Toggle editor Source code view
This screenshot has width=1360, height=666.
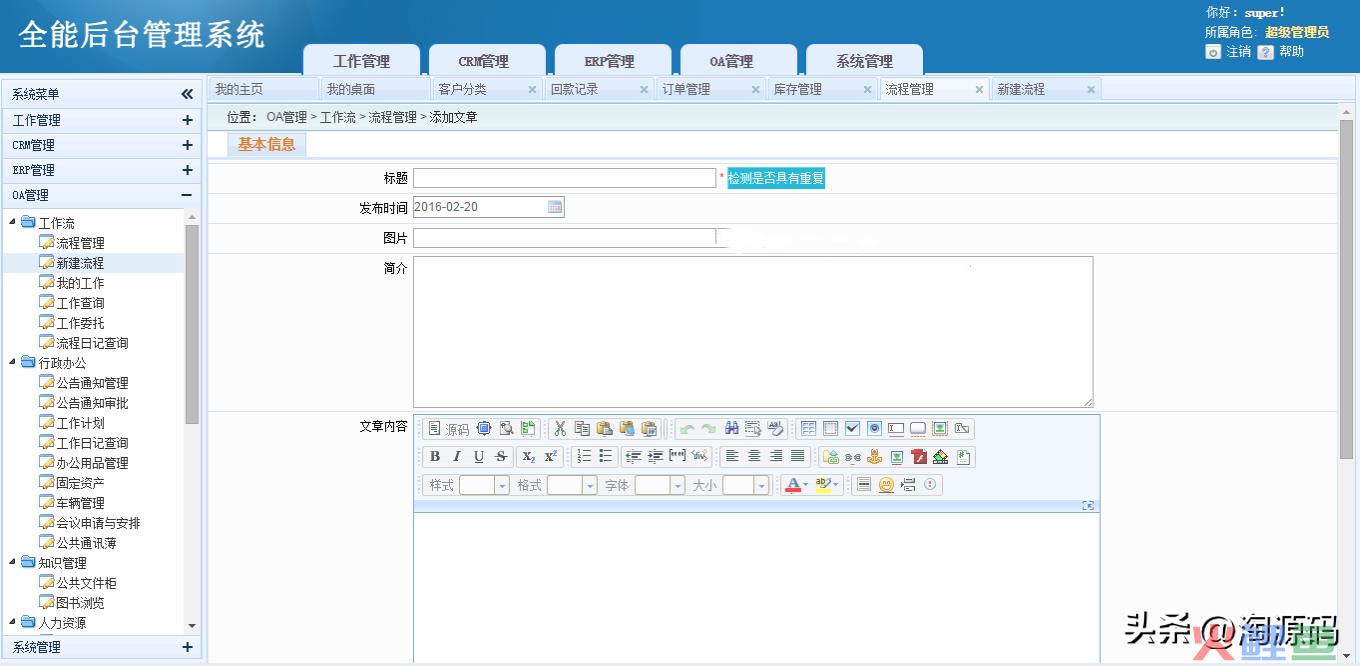(447, 429)
